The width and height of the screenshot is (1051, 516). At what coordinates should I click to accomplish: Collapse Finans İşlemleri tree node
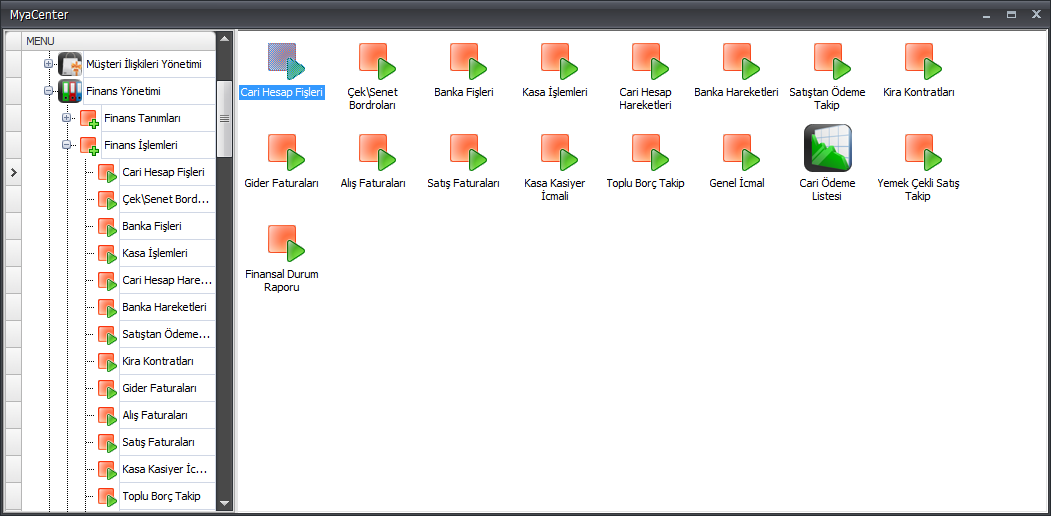click(x=66, y=145)
